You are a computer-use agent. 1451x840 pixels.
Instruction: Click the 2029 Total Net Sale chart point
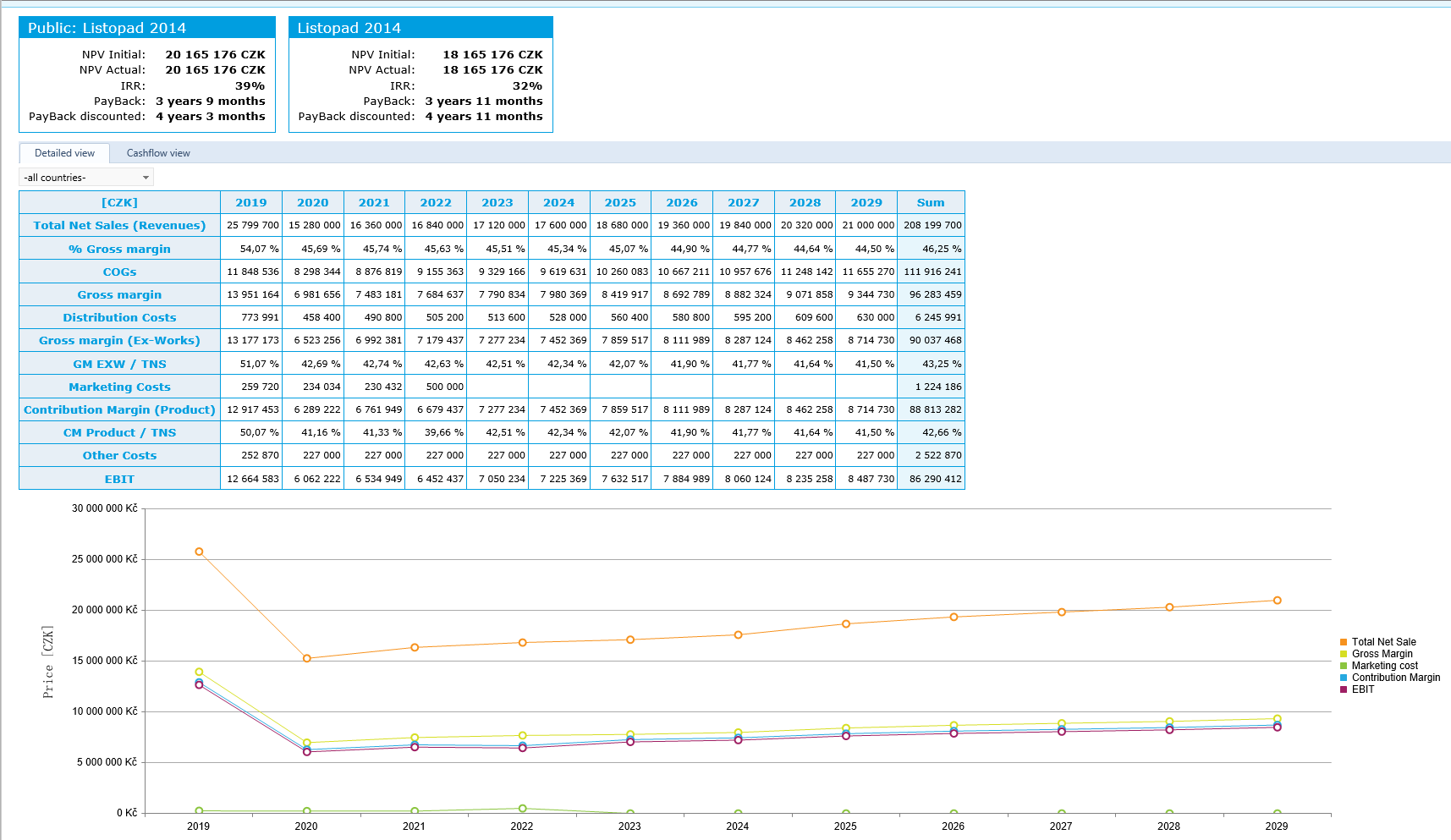pos(1277,601)
